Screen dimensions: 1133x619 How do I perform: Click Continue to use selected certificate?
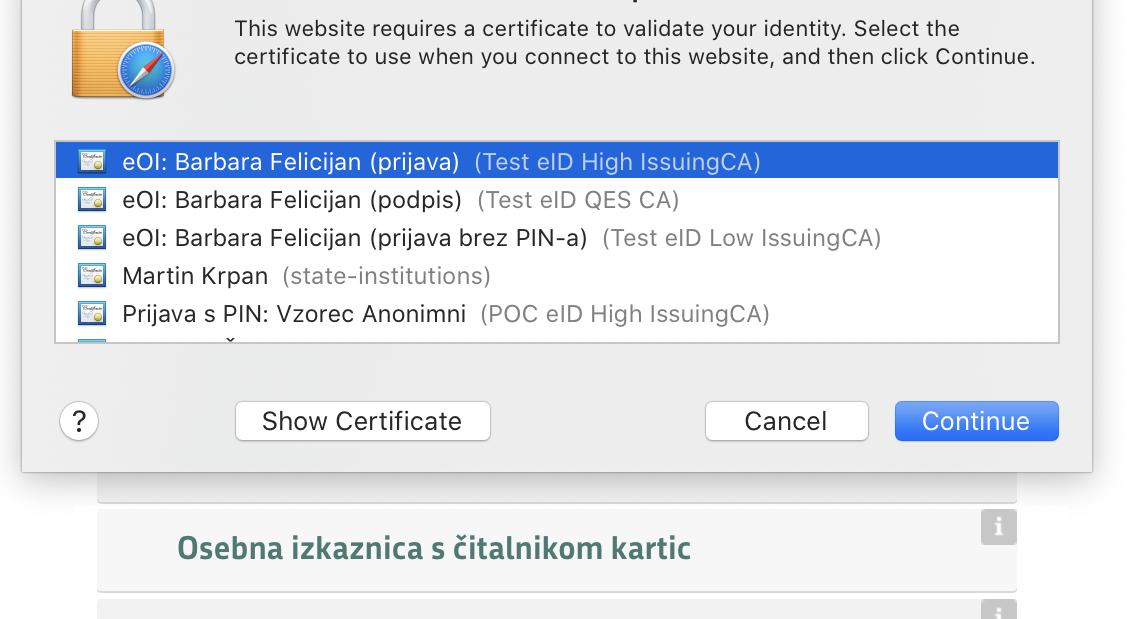pos(976,421)
